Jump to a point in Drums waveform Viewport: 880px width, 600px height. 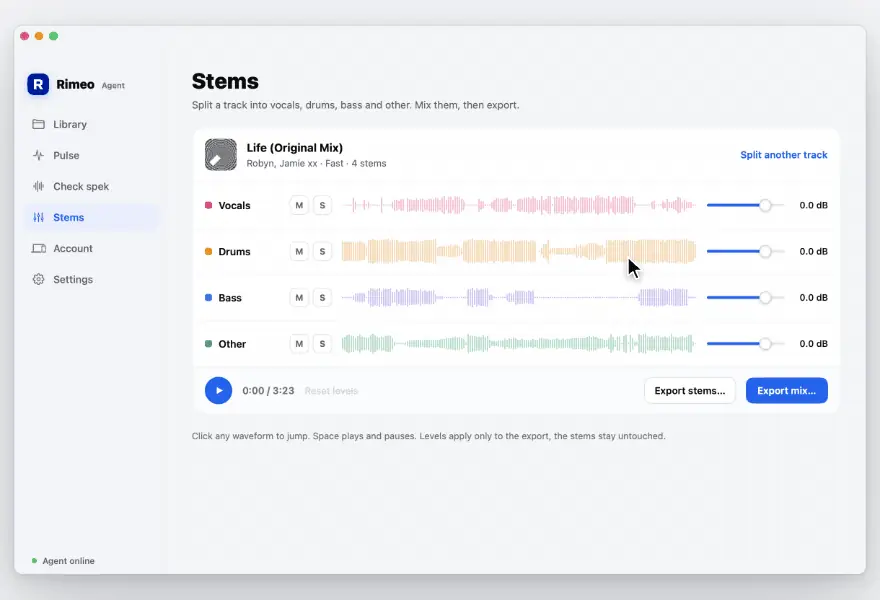[x=519, y=251]
